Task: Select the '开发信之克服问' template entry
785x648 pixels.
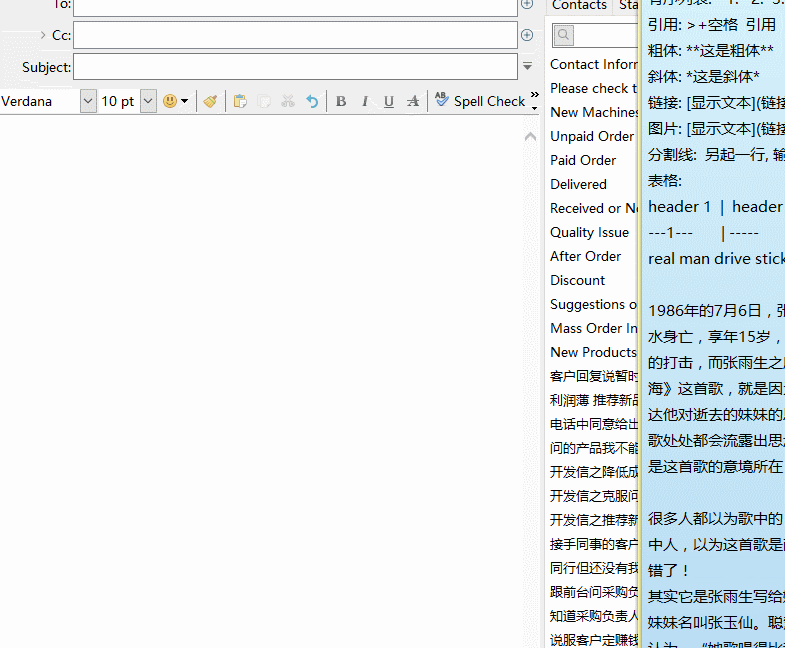Action: click(x=594, y=496)
